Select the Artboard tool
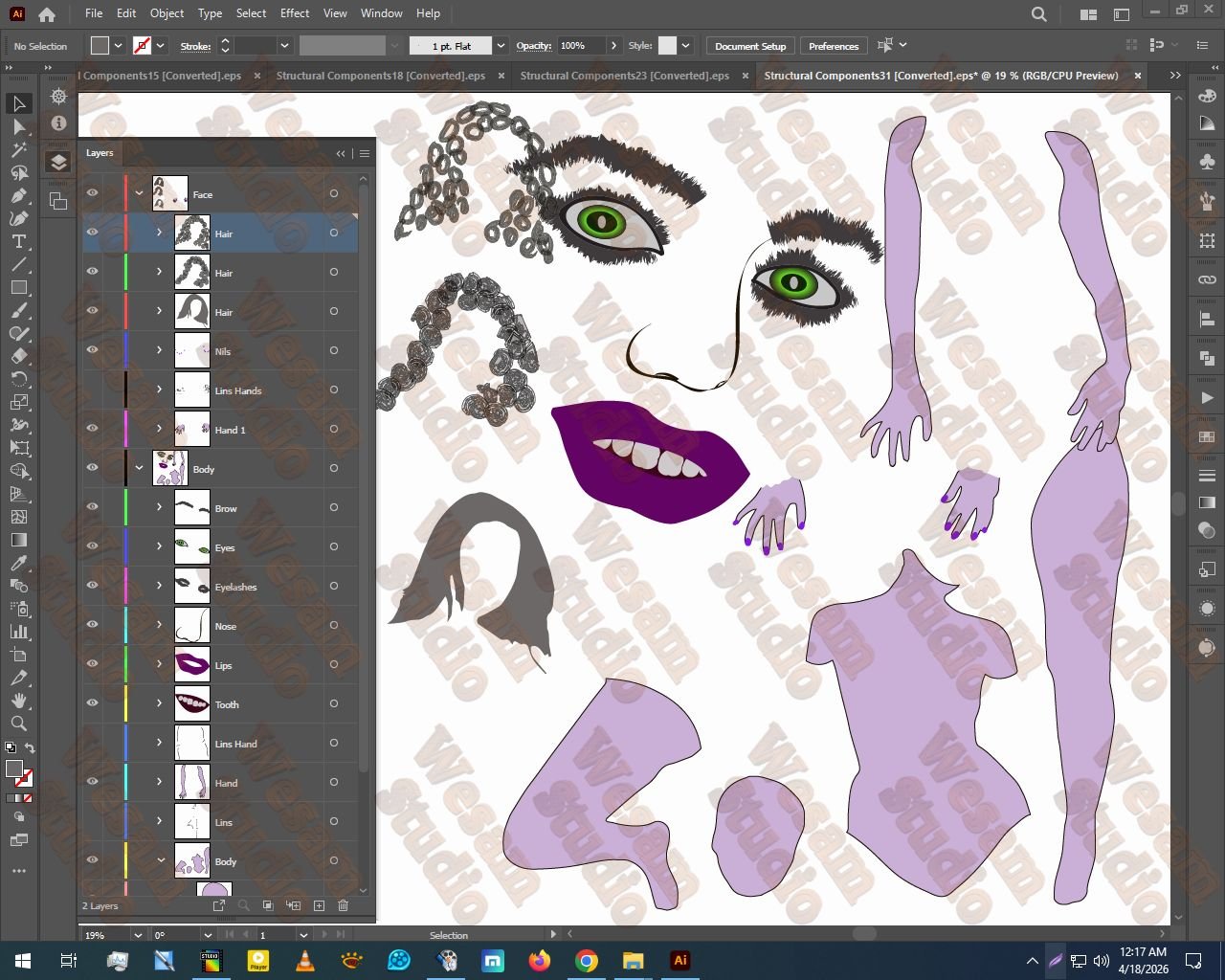This screenshot has width=1225, height=980. pos(19,655)
